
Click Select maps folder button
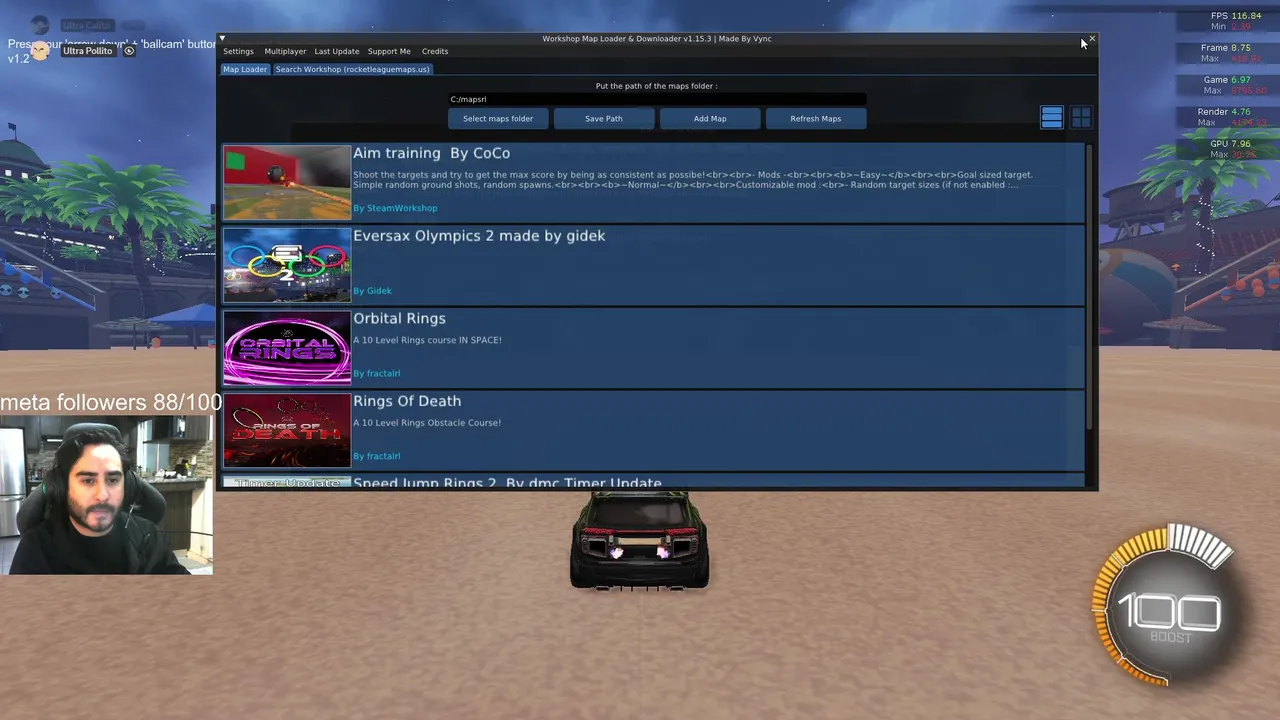point(498,118)
